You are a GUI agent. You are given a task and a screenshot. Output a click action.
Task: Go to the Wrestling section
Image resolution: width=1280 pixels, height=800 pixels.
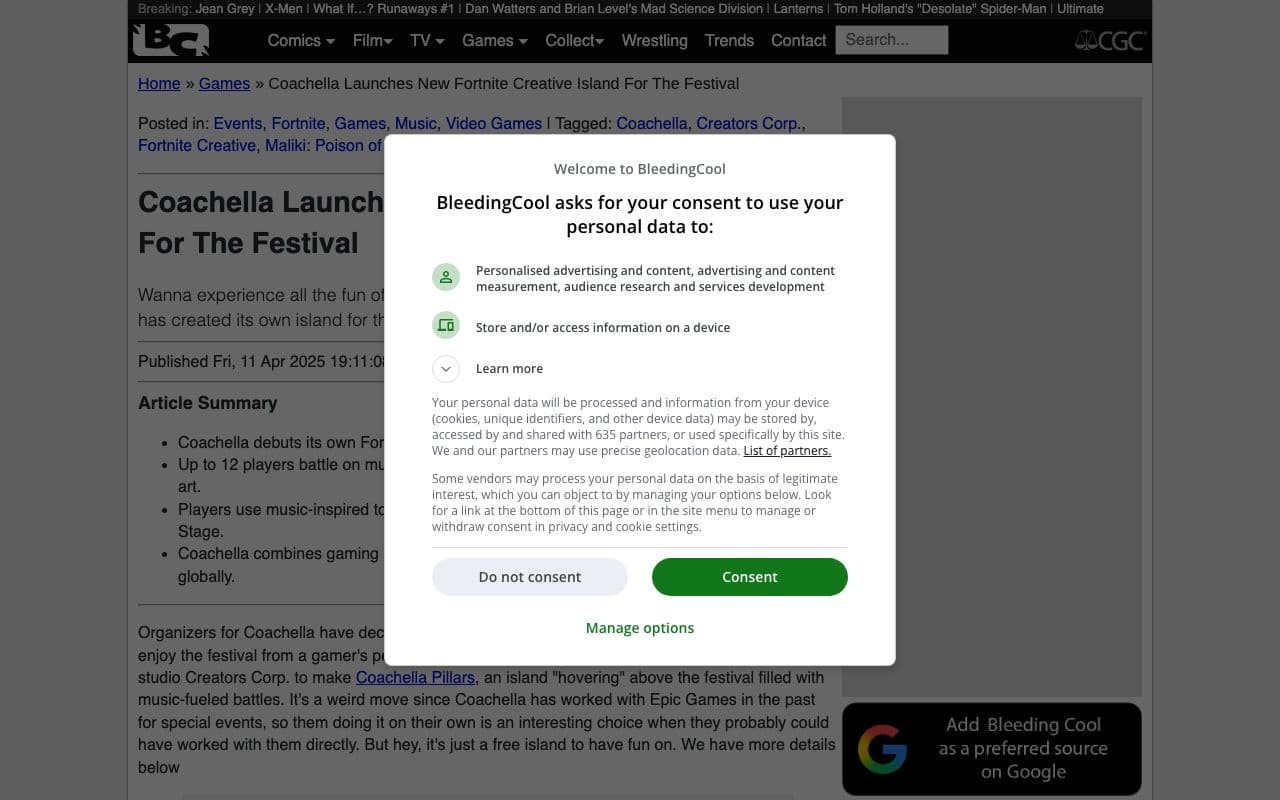tap(655, 40)
